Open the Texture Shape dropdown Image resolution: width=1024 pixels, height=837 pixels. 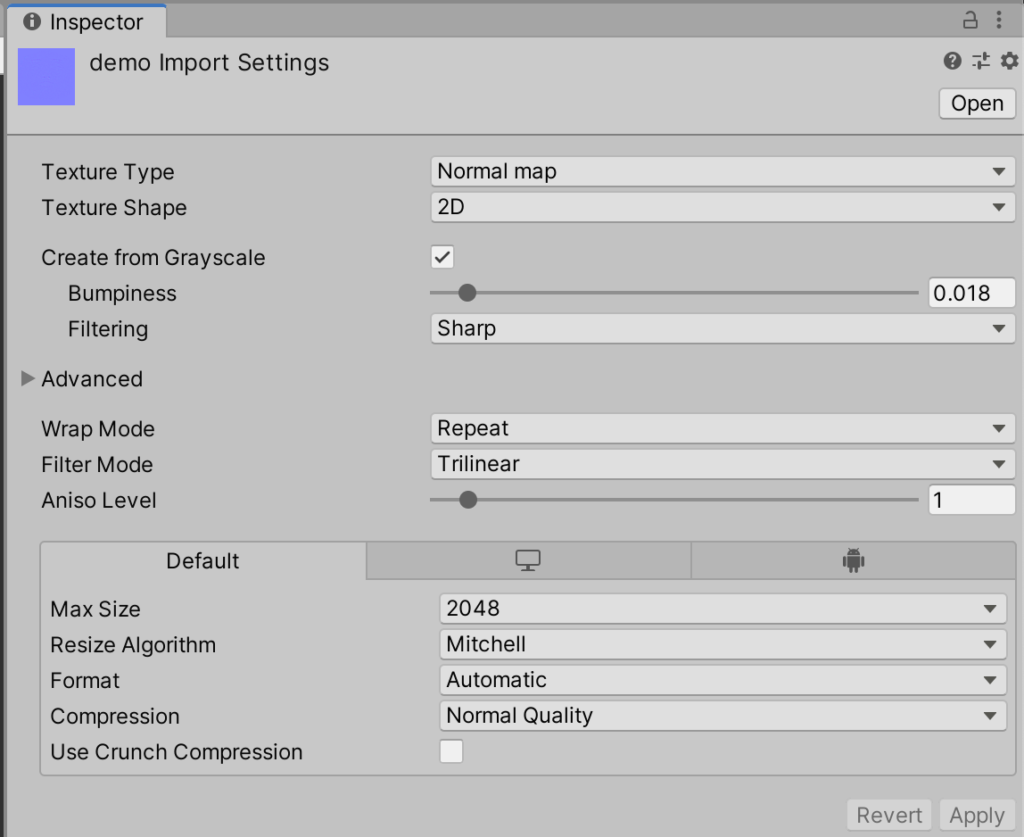[722, 207]
